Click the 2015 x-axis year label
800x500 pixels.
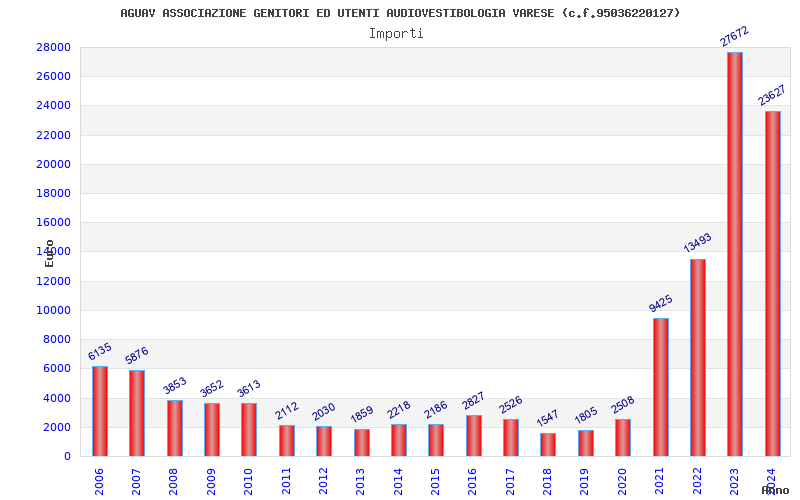435,481
